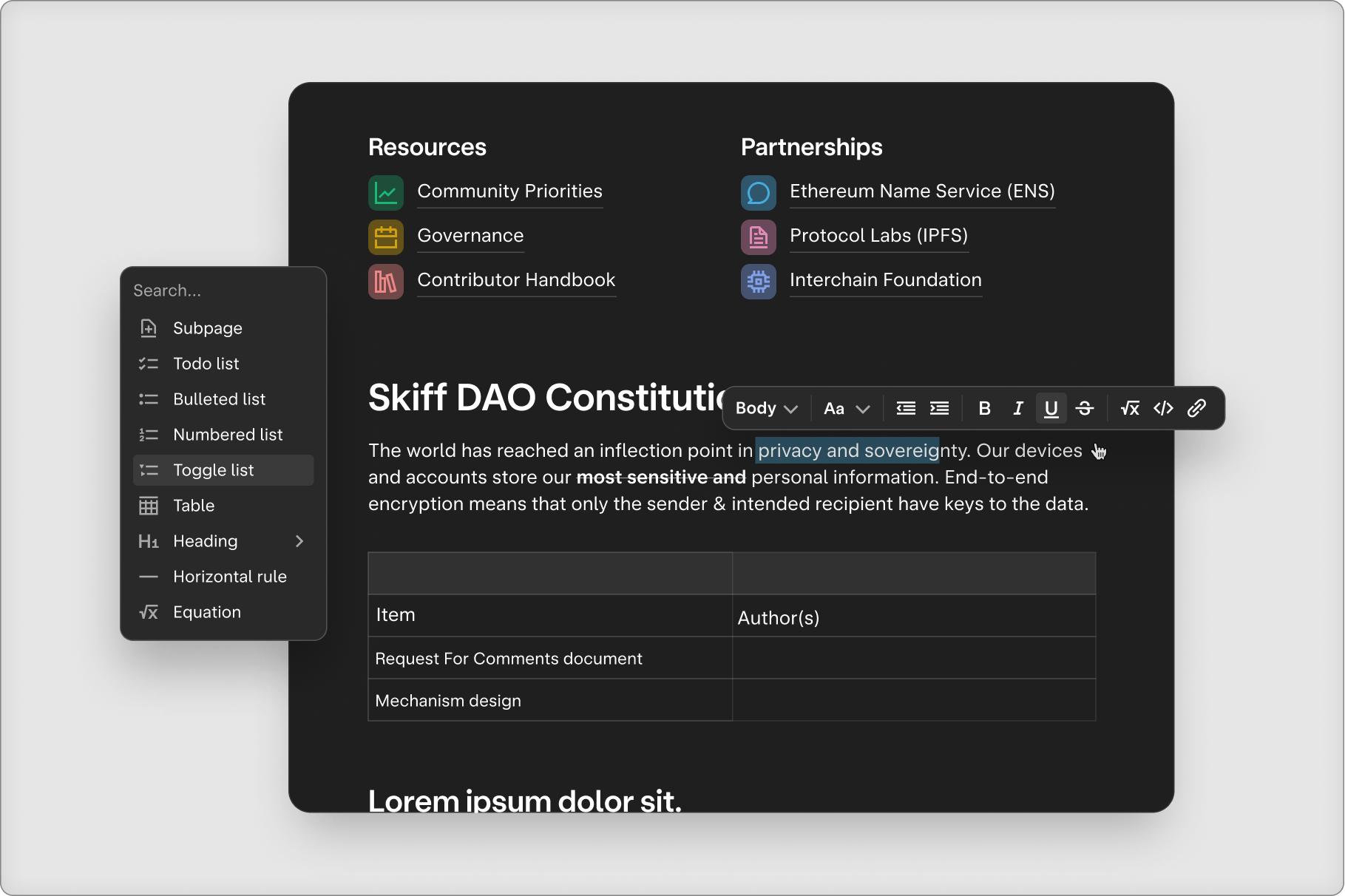Insert a Bulleted list
Screen dimensions: 1345x896
[223, 399]
